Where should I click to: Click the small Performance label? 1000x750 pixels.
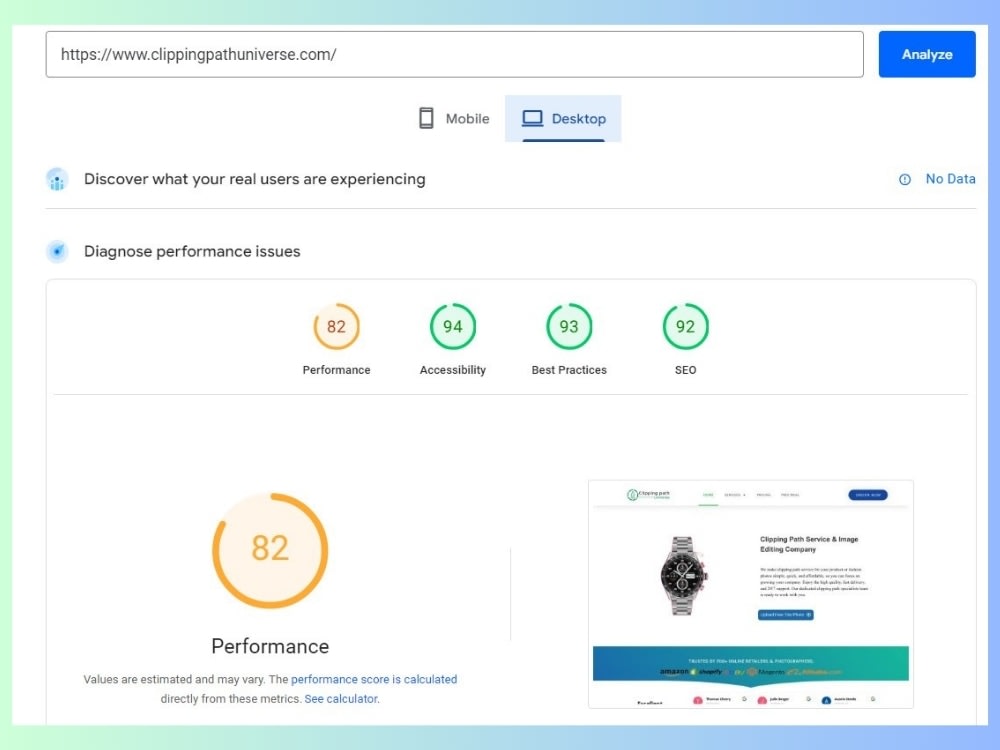pyautogui.click(x=336, y=370)
